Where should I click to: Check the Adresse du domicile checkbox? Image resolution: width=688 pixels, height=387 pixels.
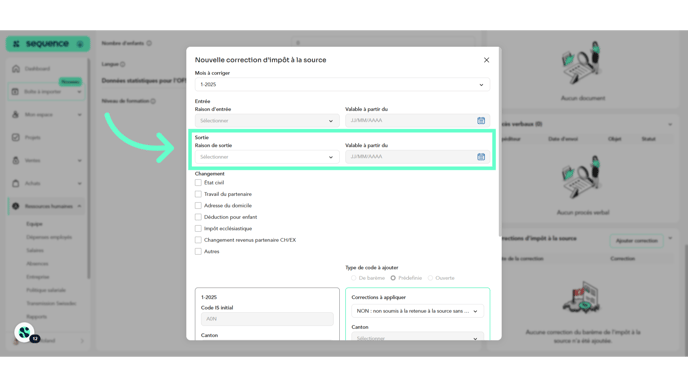point(198,205)
